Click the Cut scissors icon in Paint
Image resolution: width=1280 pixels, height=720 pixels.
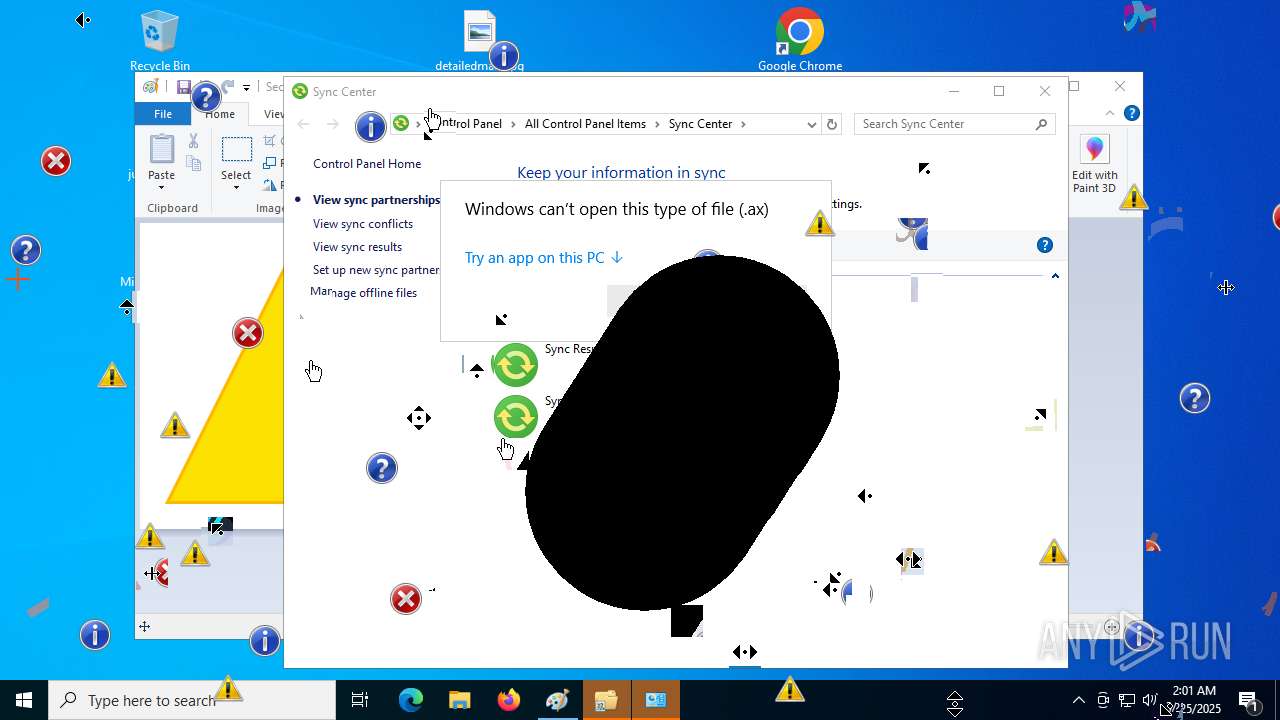coord(194,142)
